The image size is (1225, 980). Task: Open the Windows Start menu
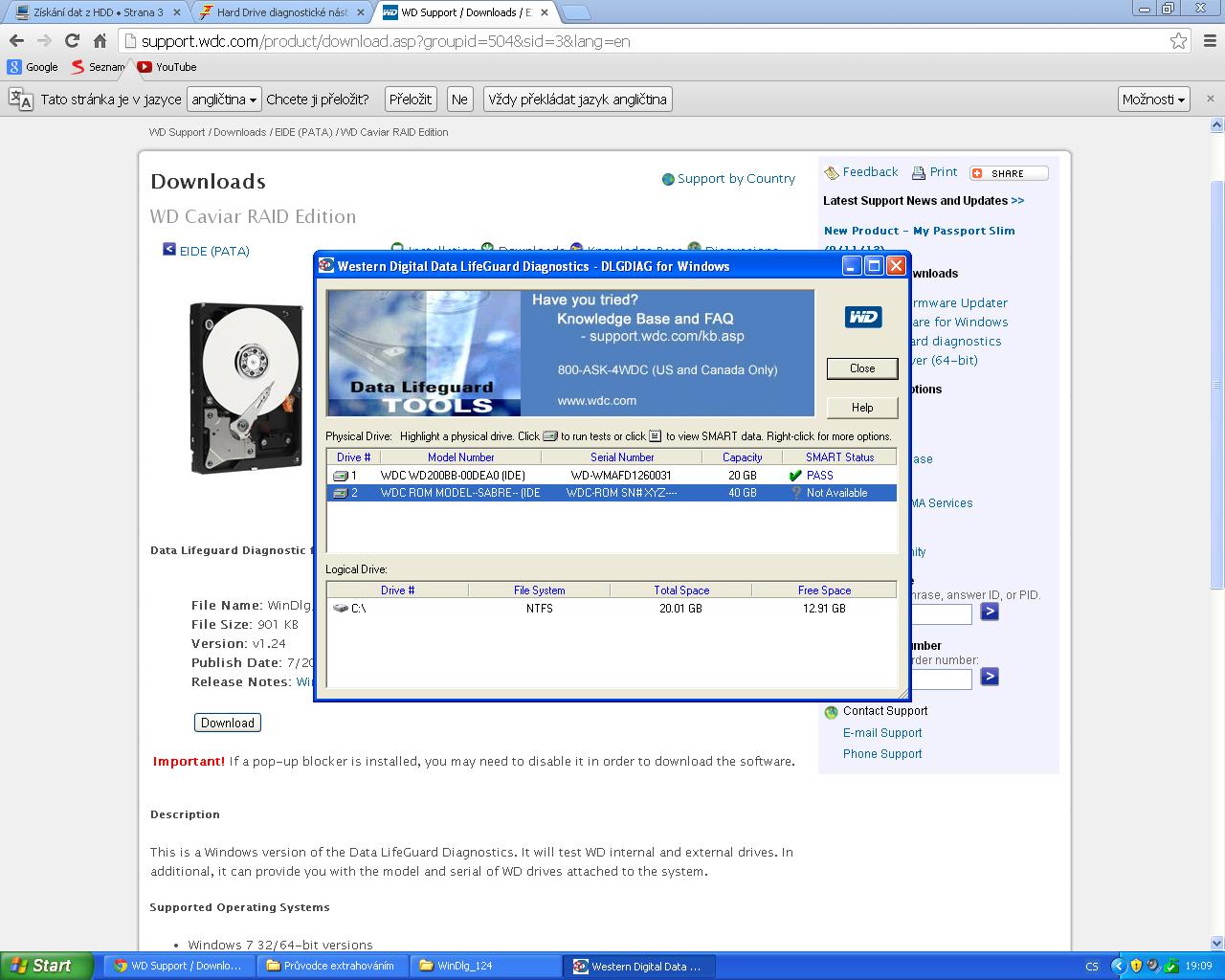(x=47, y=966)
